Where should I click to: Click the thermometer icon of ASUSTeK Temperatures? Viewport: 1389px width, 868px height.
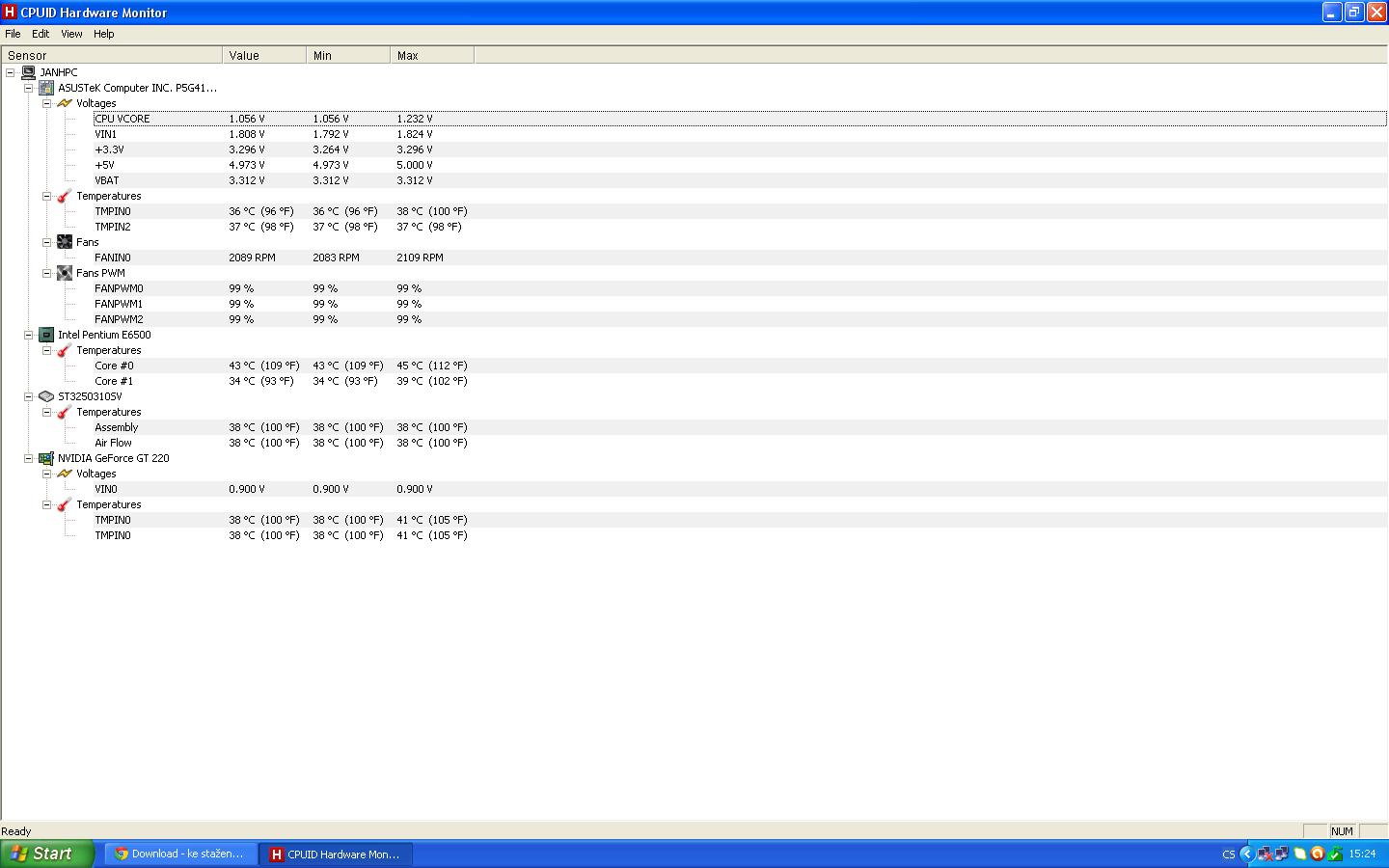[65, 196]
